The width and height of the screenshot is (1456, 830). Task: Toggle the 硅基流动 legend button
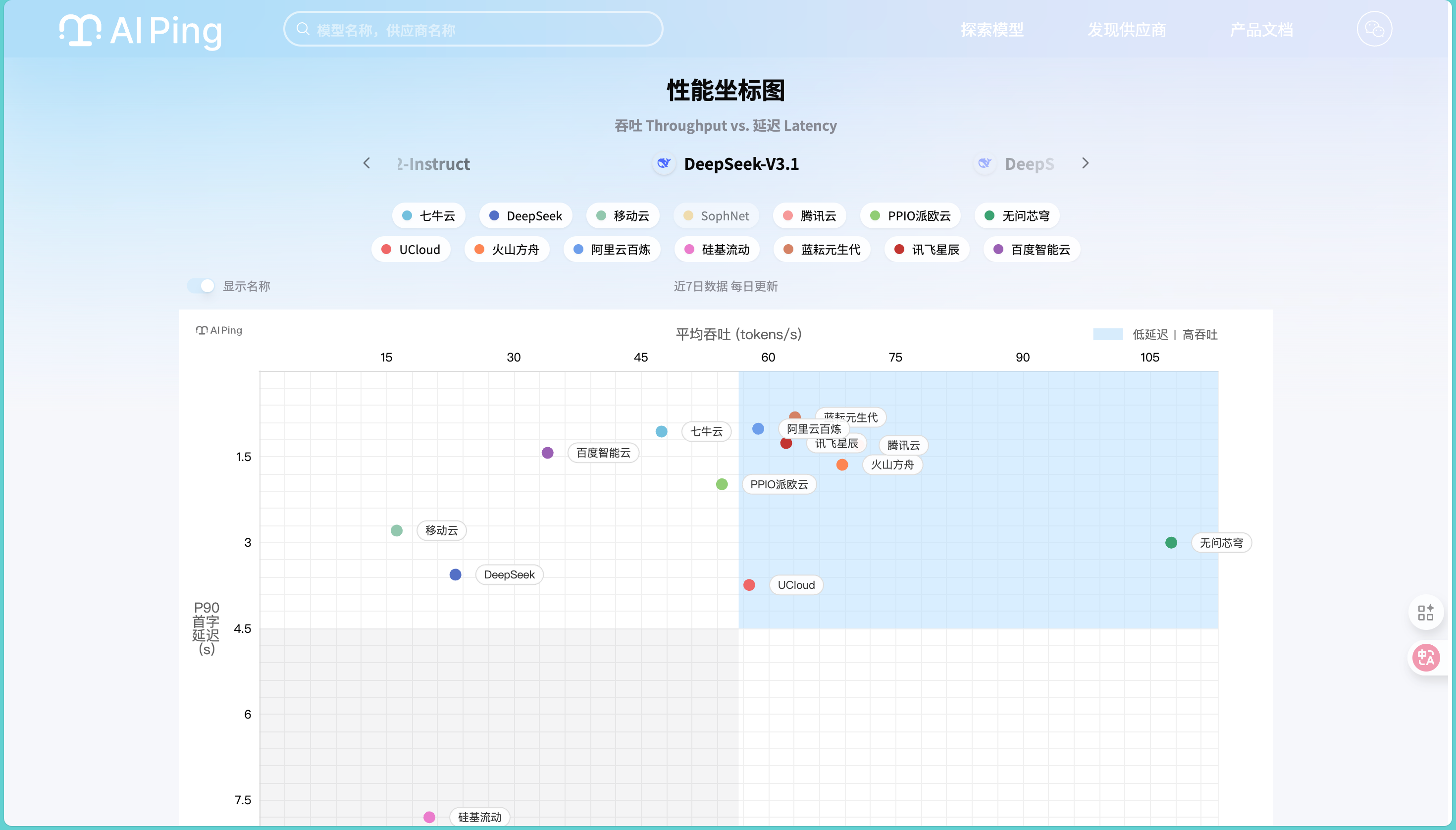(x=717, y=250)
